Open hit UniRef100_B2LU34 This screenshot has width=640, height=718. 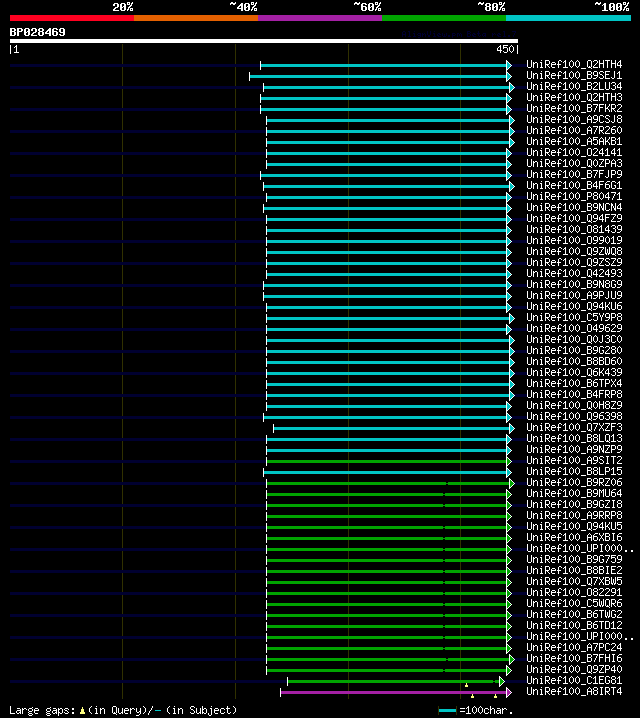tap(574, 86)
